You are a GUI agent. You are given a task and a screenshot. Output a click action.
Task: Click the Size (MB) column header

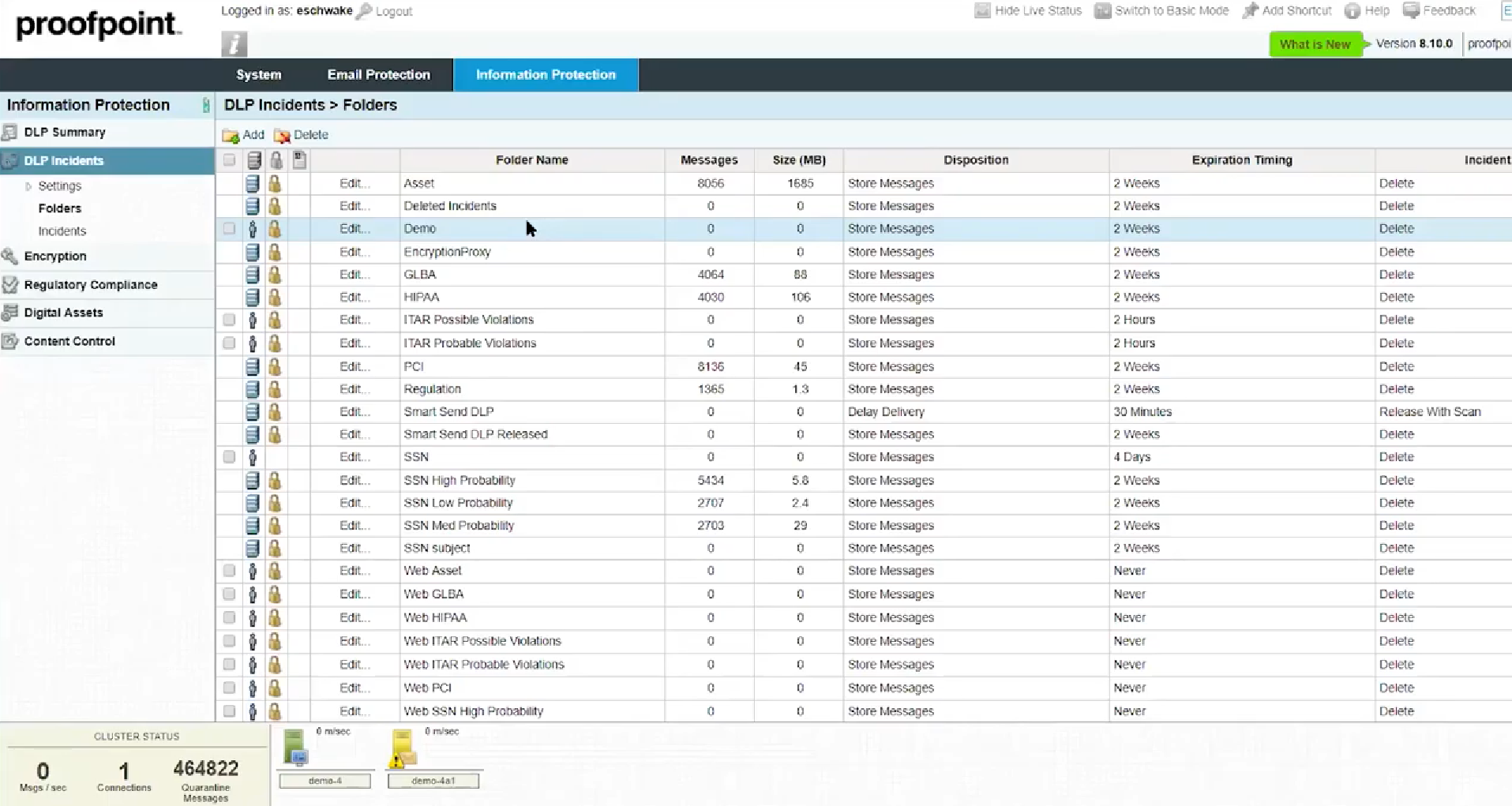coord(799,160)
